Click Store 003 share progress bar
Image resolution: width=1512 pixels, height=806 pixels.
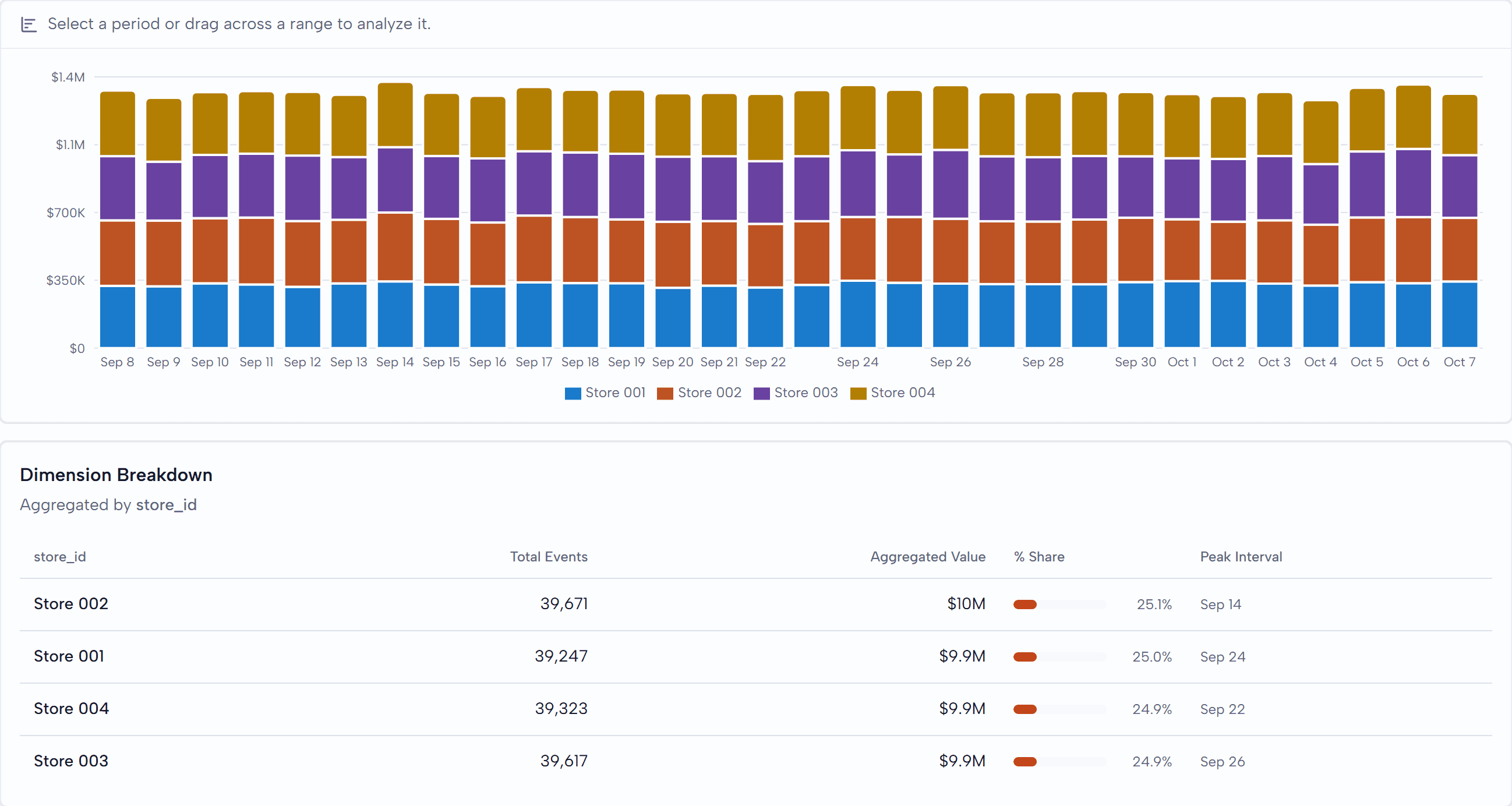click(1059, 762)
